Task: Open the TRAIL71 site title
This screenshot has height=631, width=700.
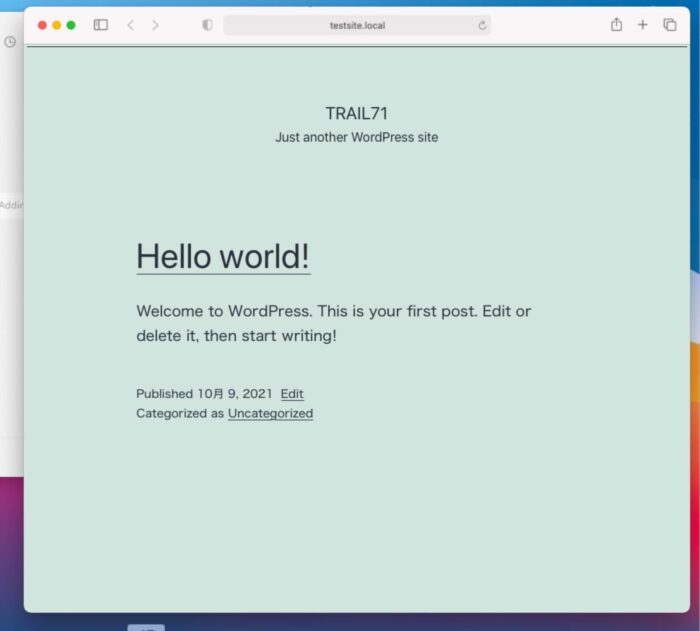Action: [356, 114]
